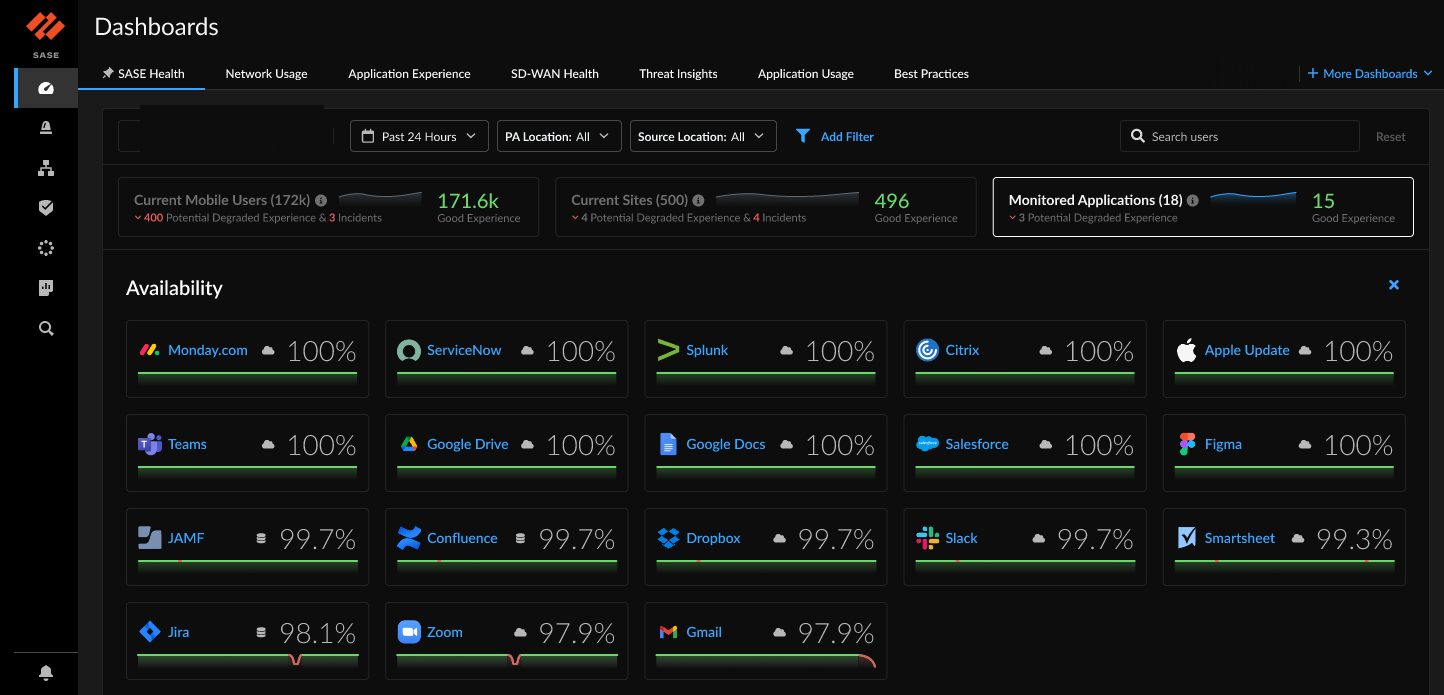
Task: Click the dashboard gauge icon in sidebar
Action: coord(45,88)
